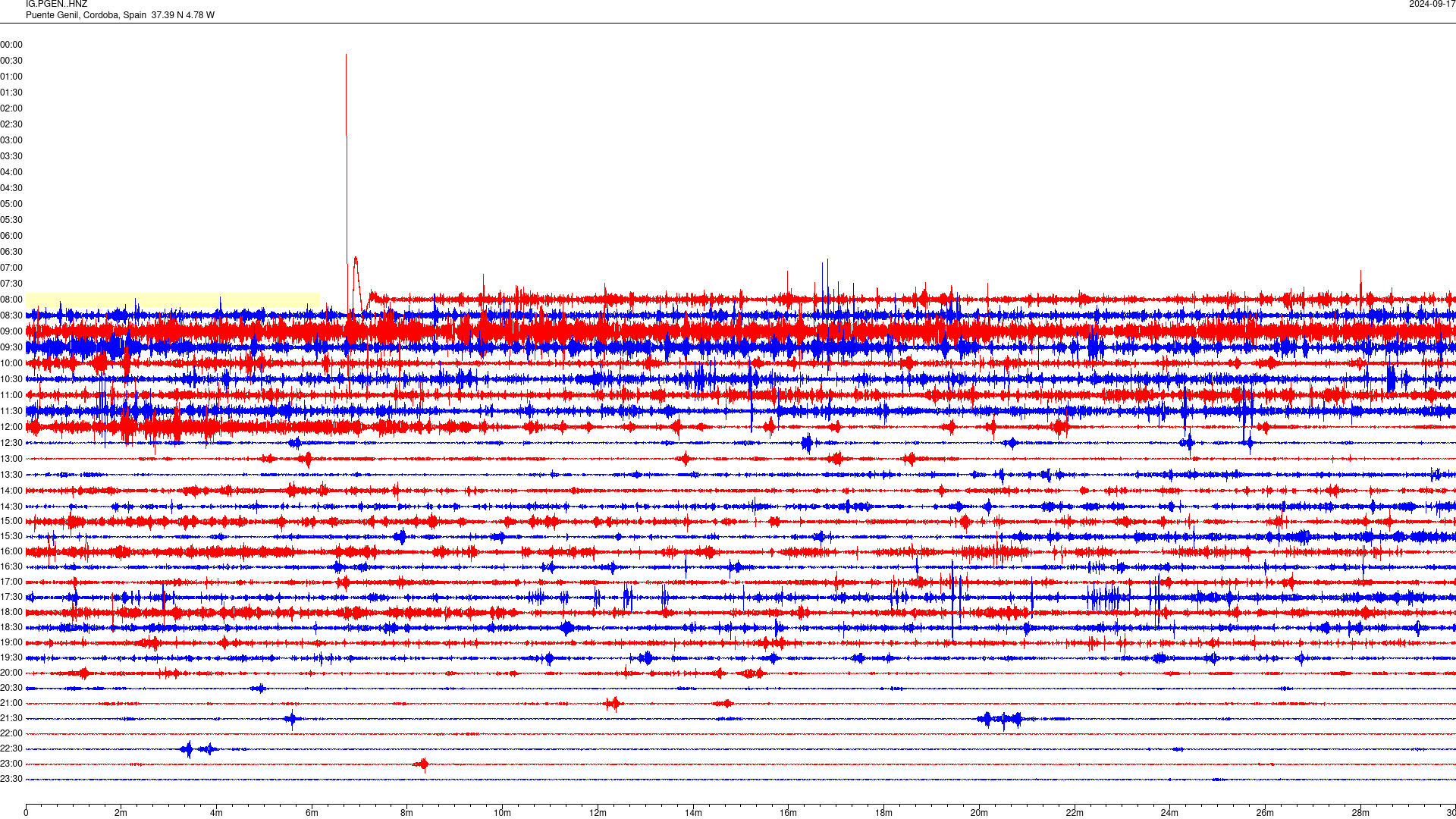Select the 09:30 time row label
This screenshot has width=1456, height=819.
pyautogui.click(x=11, y=347)
